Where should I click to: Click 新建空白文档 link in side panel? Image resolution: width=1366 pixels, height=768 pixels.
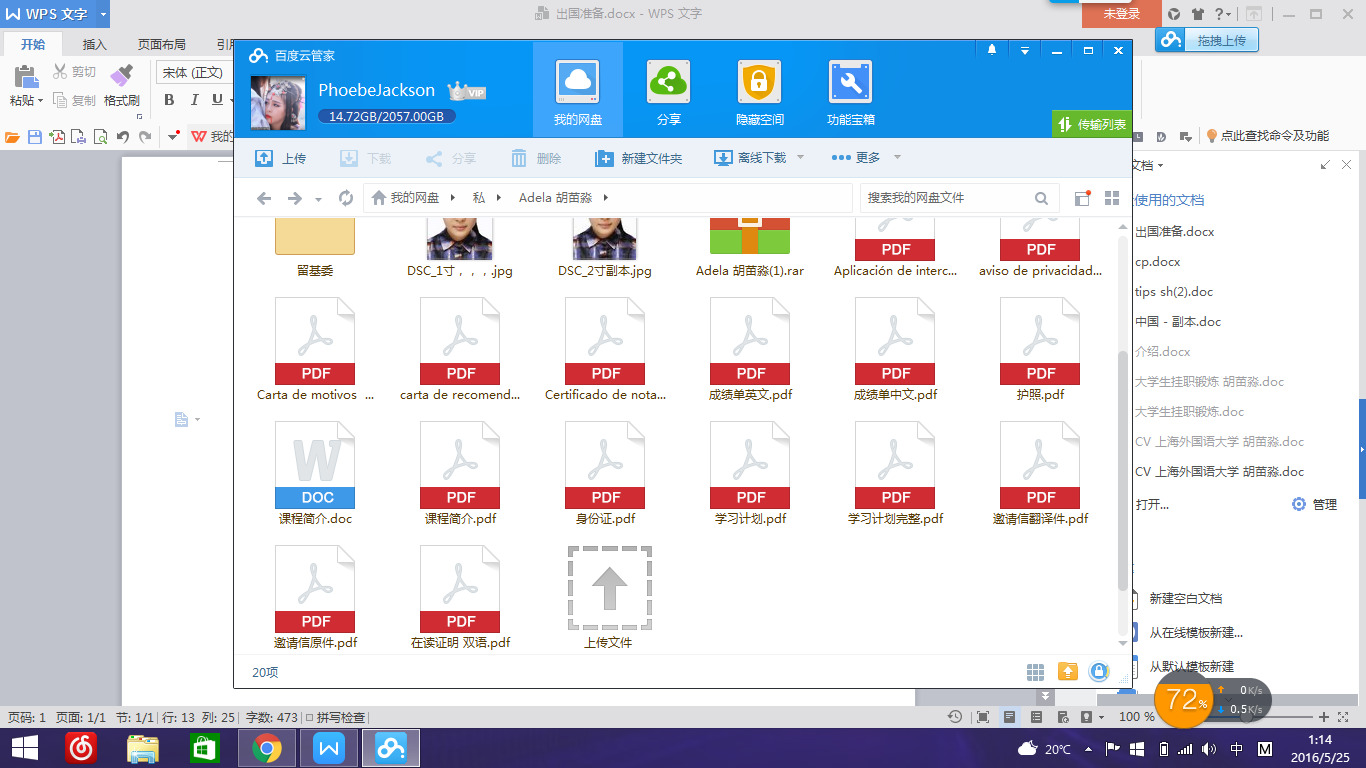coord(1186,598)
